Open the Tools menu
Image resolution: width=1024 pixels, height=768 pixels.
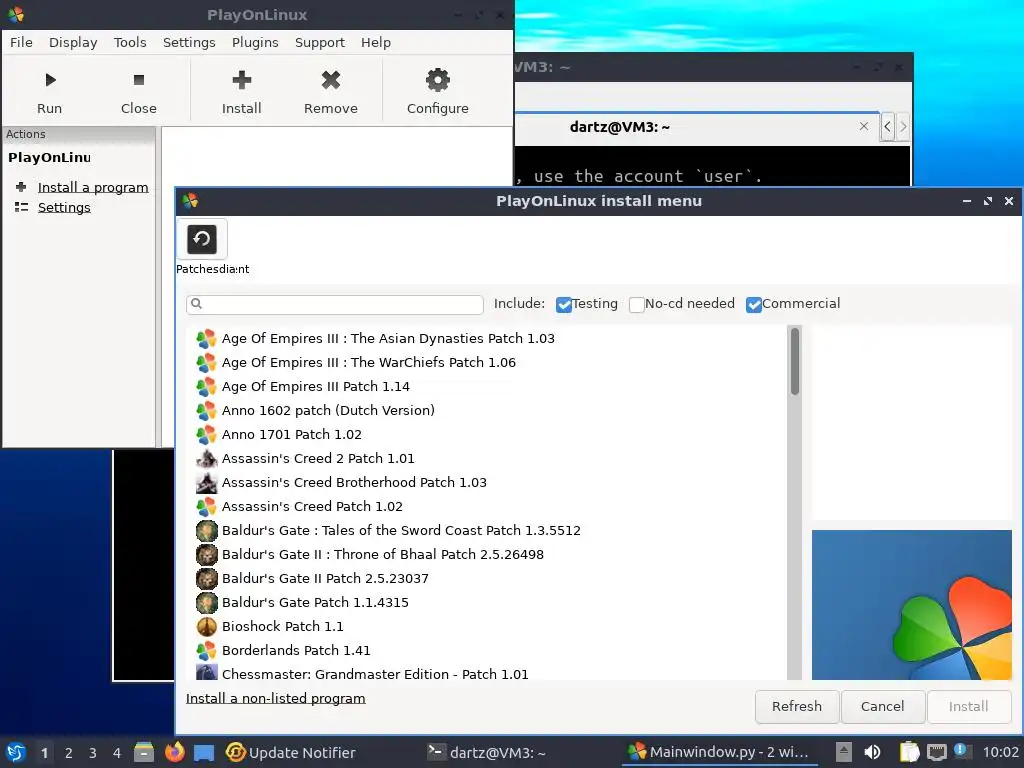point(130,42)
